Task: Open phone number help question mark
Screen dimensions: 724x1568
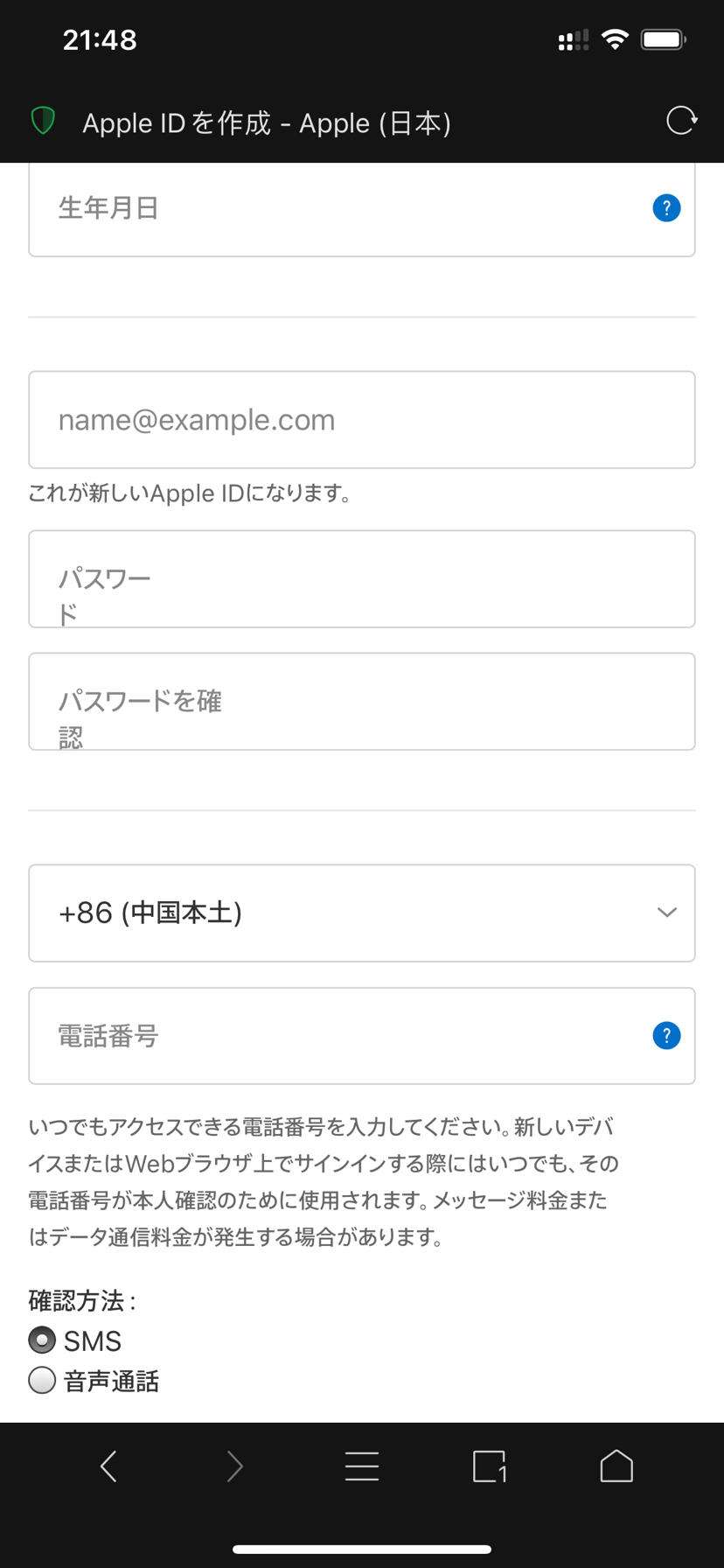Action: (x=666, y=1036)
